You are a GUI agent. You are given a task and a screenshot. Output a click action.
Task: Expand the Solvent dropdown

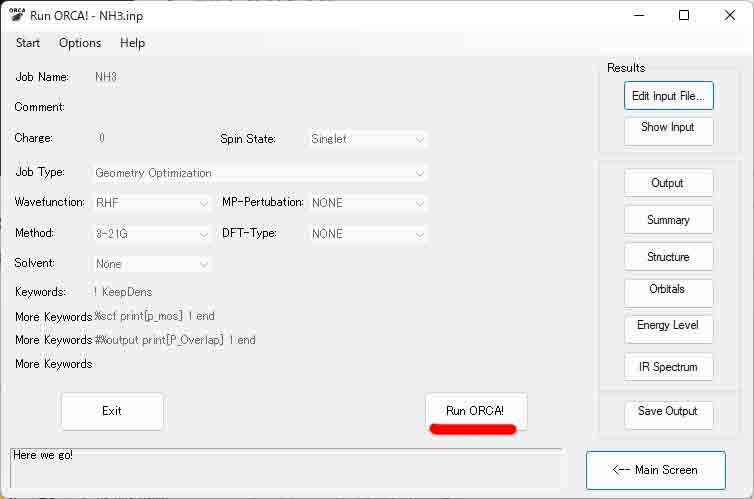[x=152, y=264]
